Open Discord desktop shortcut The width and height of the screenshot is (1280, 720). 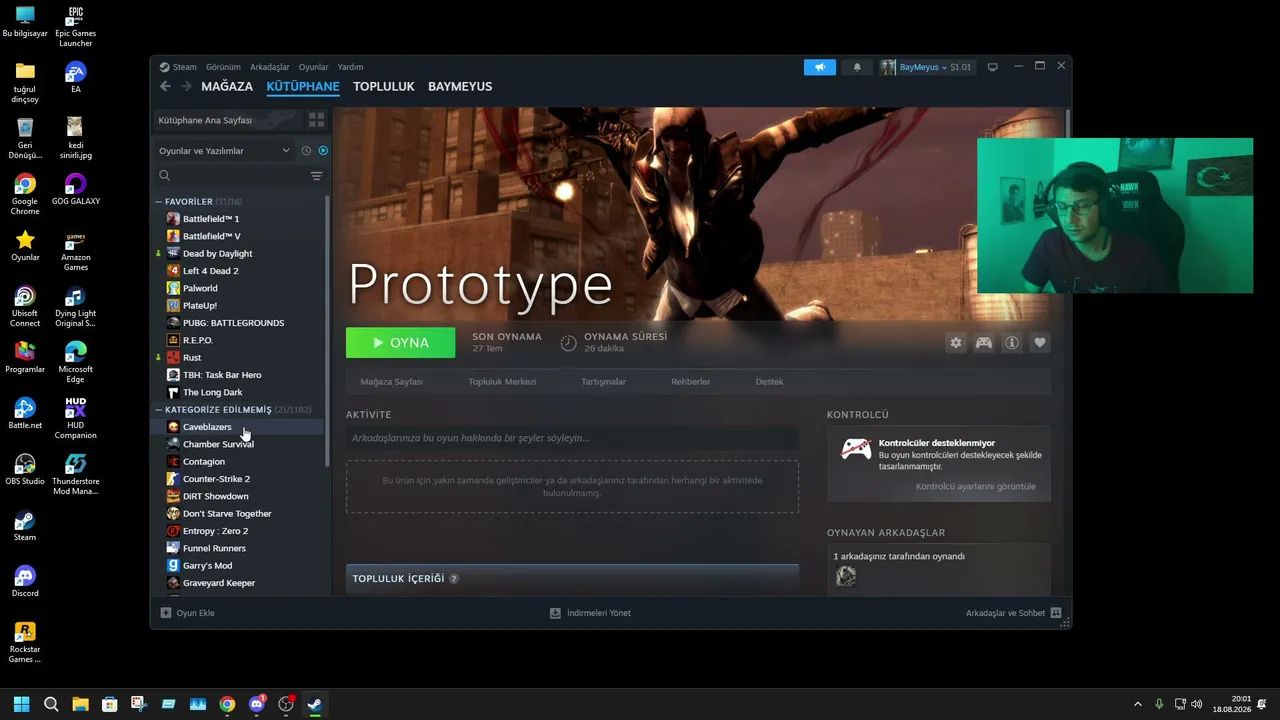(x=25, y=582)
